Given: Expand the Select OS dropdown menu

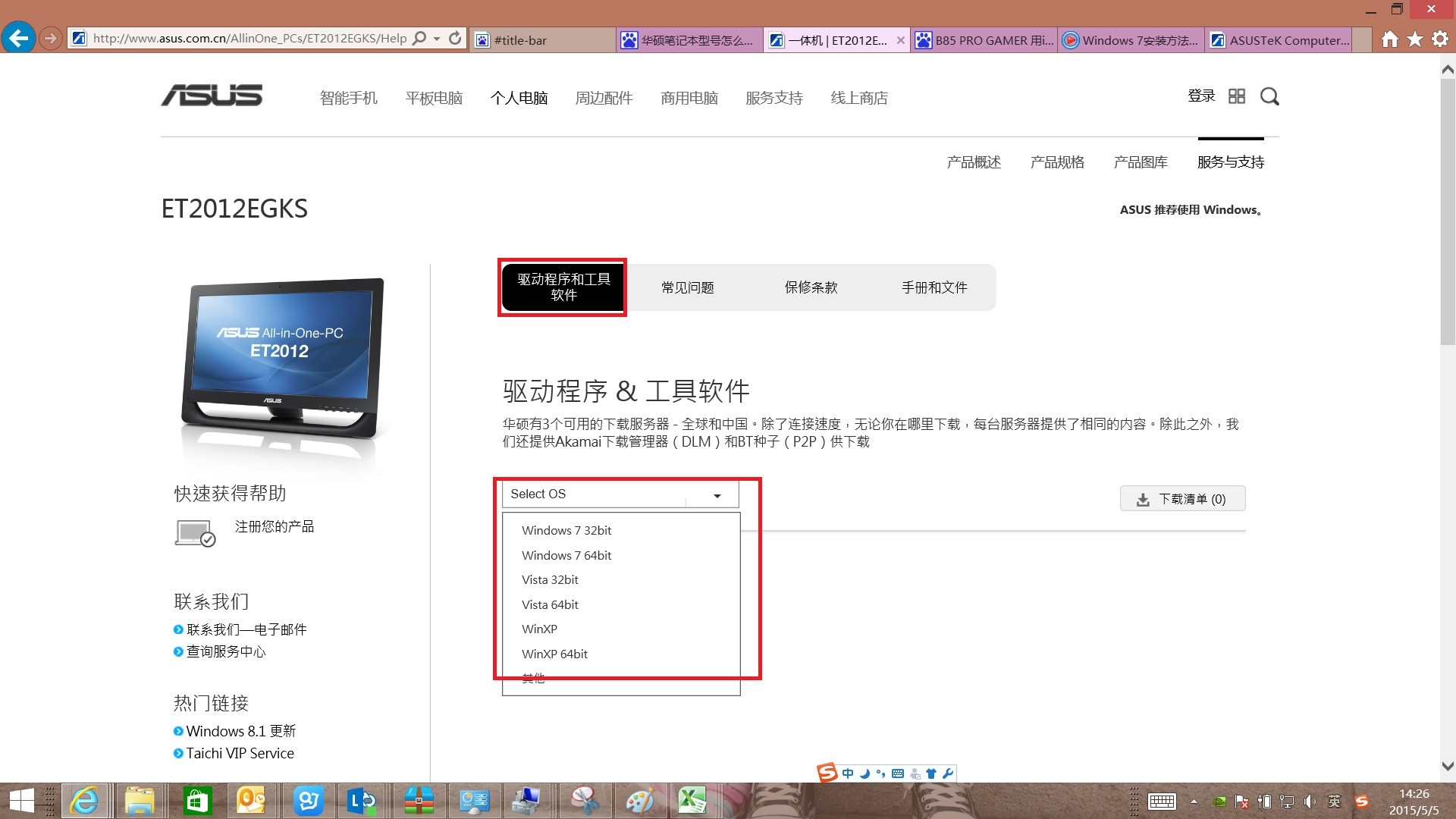Looking at the screenshot, I should [x=618, y=493].
